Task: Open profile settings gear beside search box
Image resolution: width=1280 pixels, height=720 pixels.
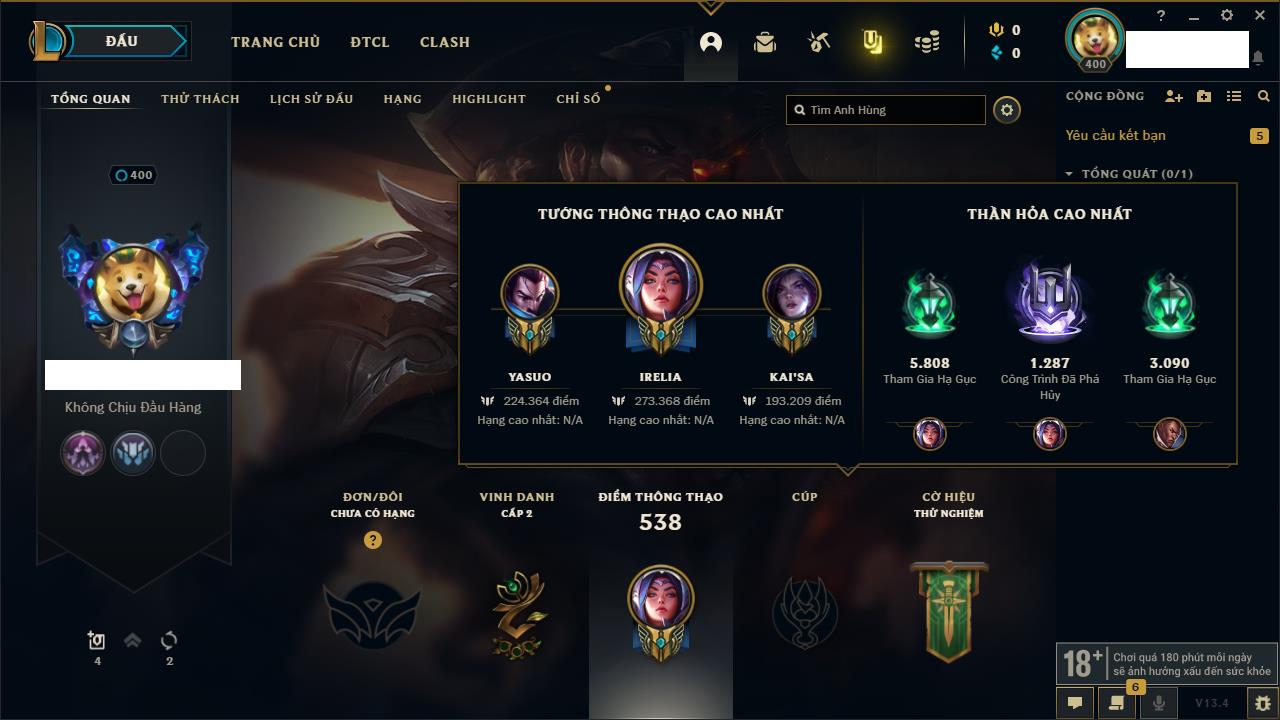Action: 1007,110
